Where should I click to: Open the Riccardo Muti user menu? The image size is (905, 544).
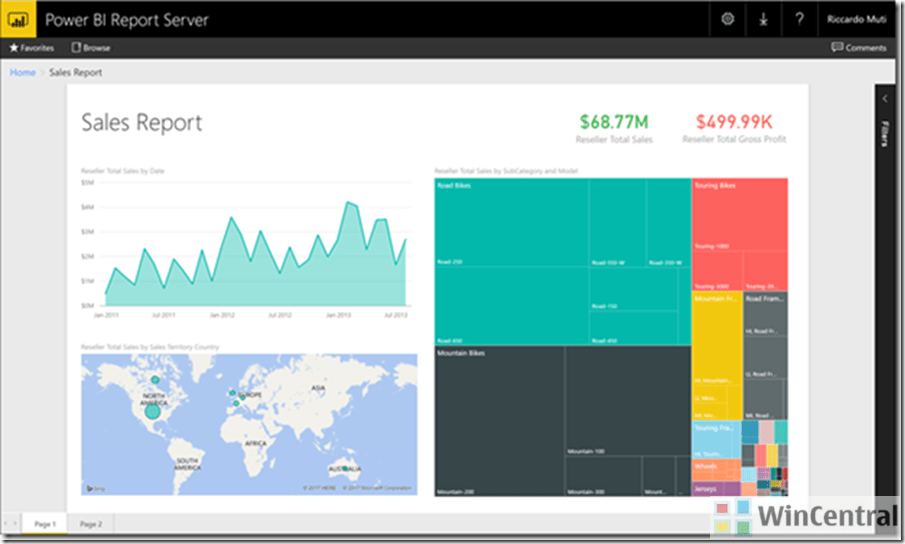[856, 19]
